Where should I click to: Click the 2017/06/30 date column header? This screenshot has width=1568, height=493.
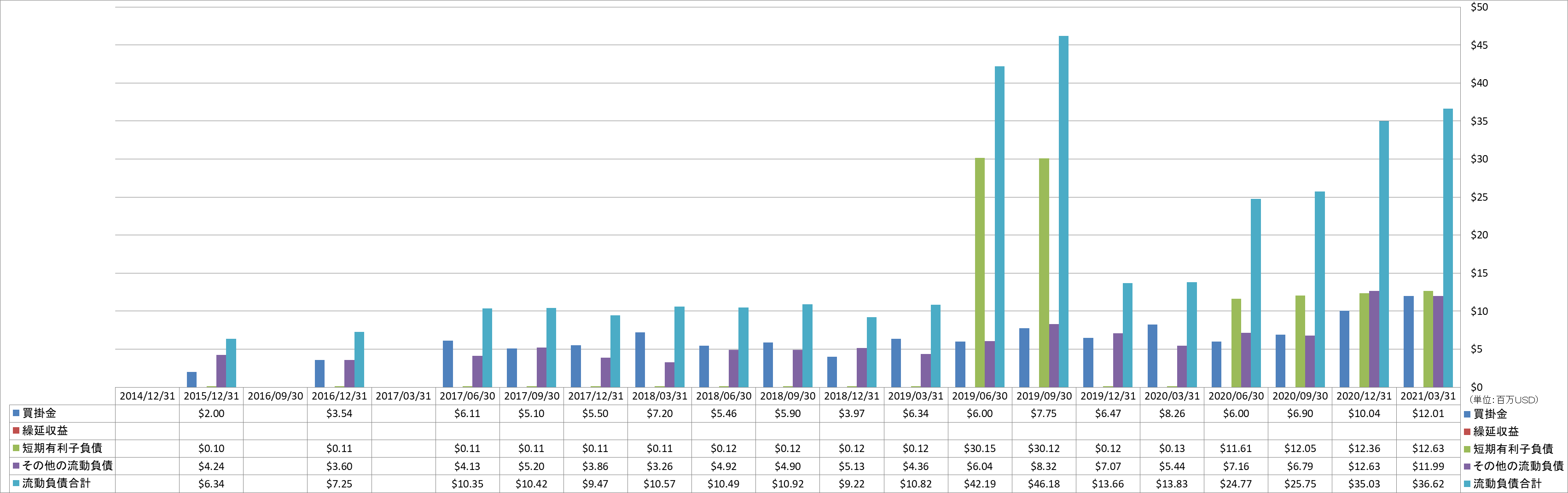tap(467, 396)
